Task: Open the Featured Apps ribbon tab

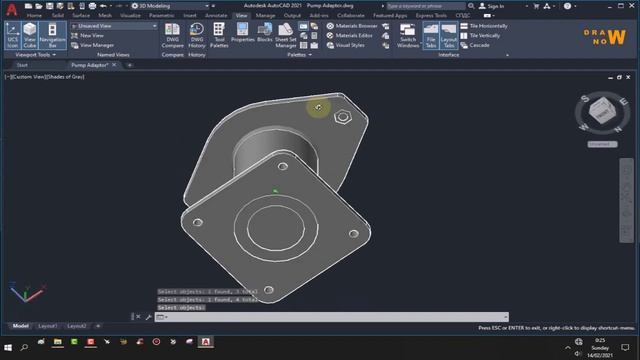Action: tap(390, 16)
